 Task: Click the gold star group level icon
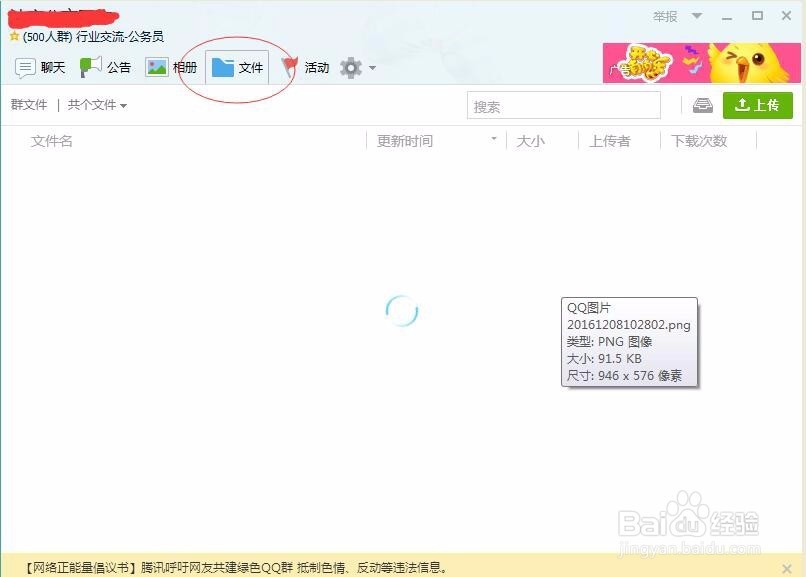tap(14, 37)
